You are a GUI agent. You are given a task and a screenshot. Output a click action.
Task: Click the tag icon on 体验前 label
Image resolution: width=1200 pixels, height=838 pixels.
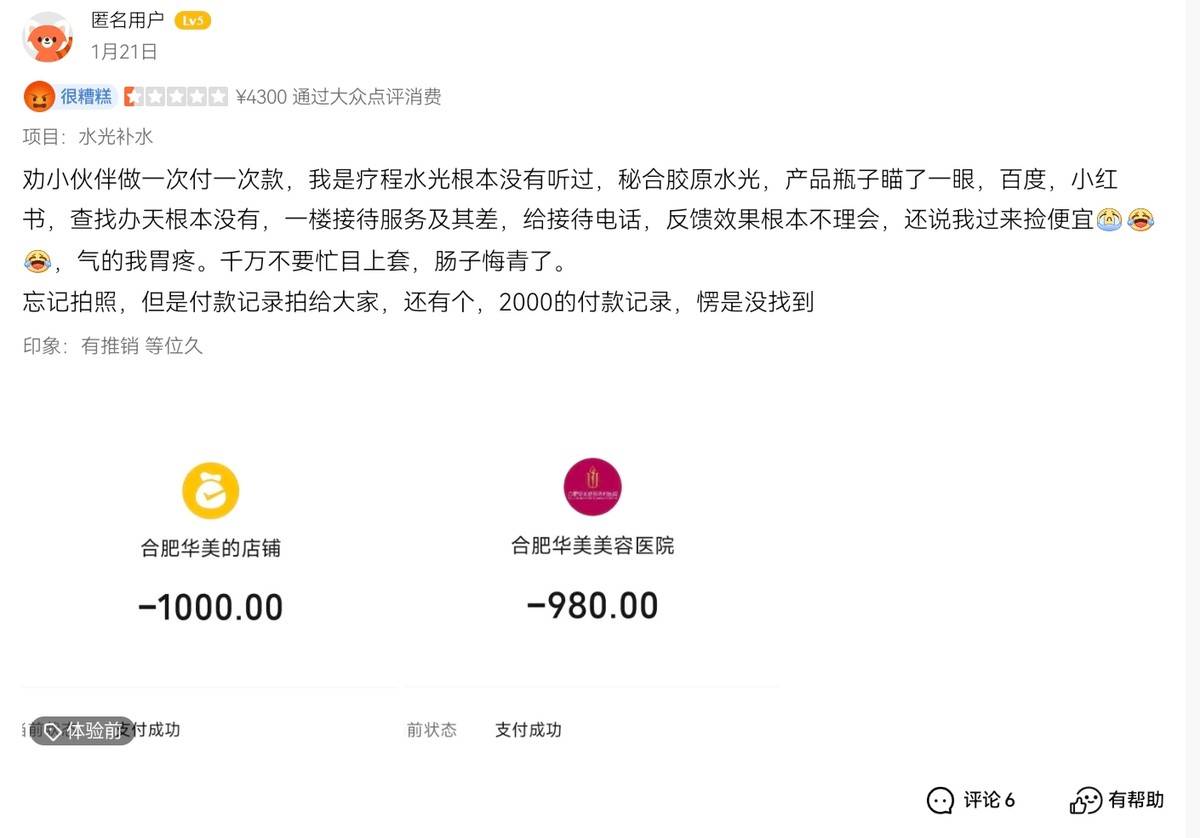click(53, 731)
